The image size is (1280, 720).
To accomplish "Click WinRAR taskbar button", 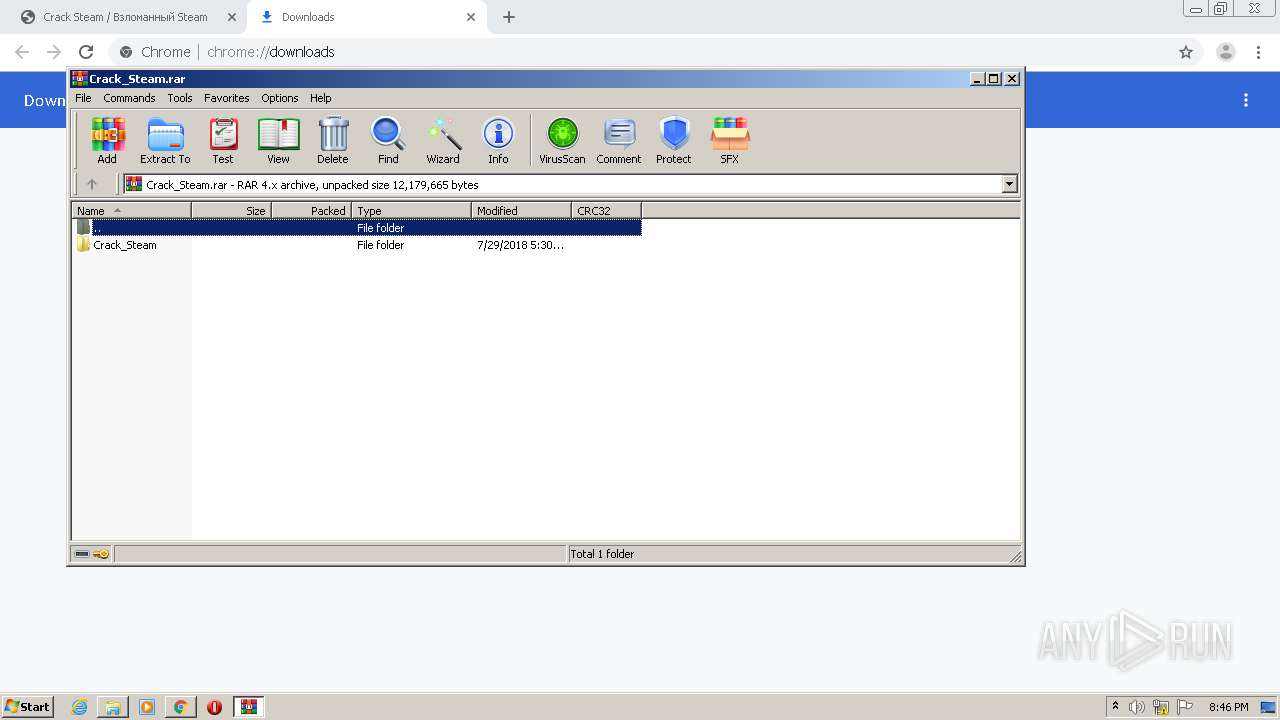I will pyautogui.click(x=249, y=707).
